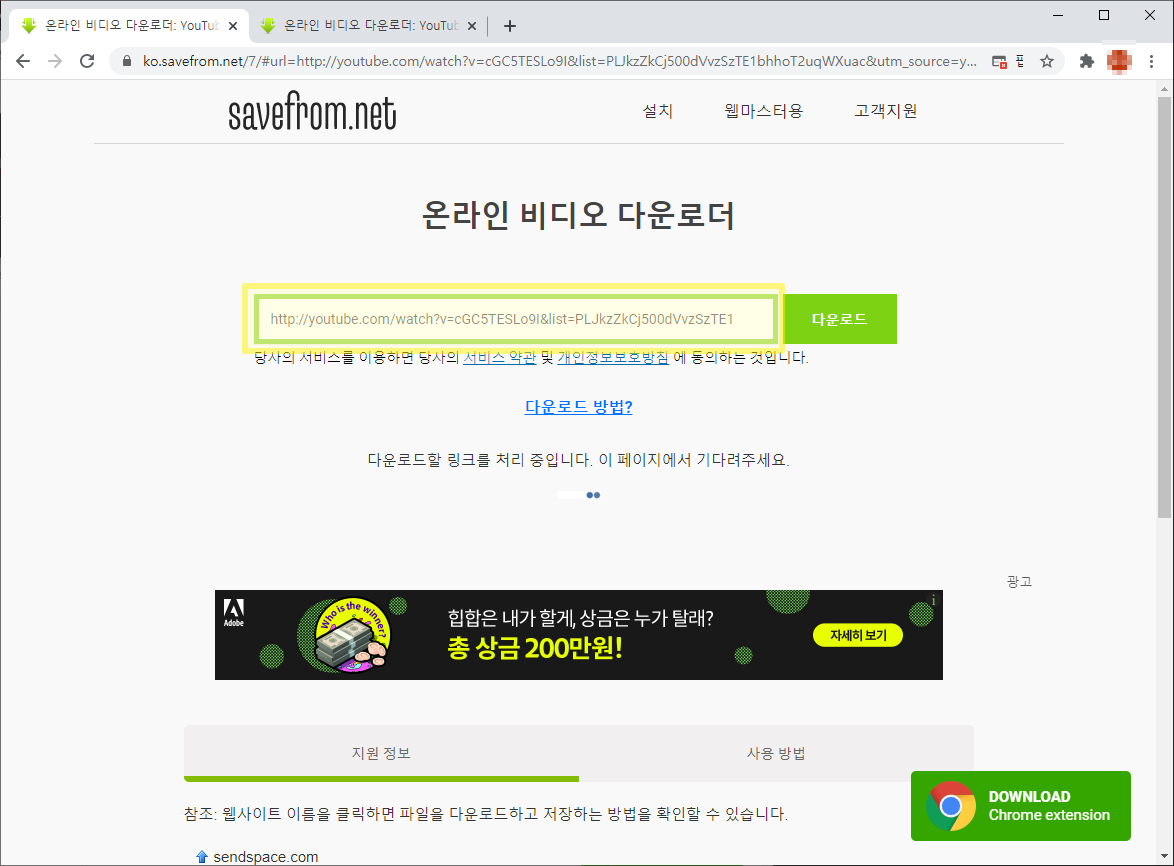
Task: Click the savefrom.net logo
Action: [312, 112]
